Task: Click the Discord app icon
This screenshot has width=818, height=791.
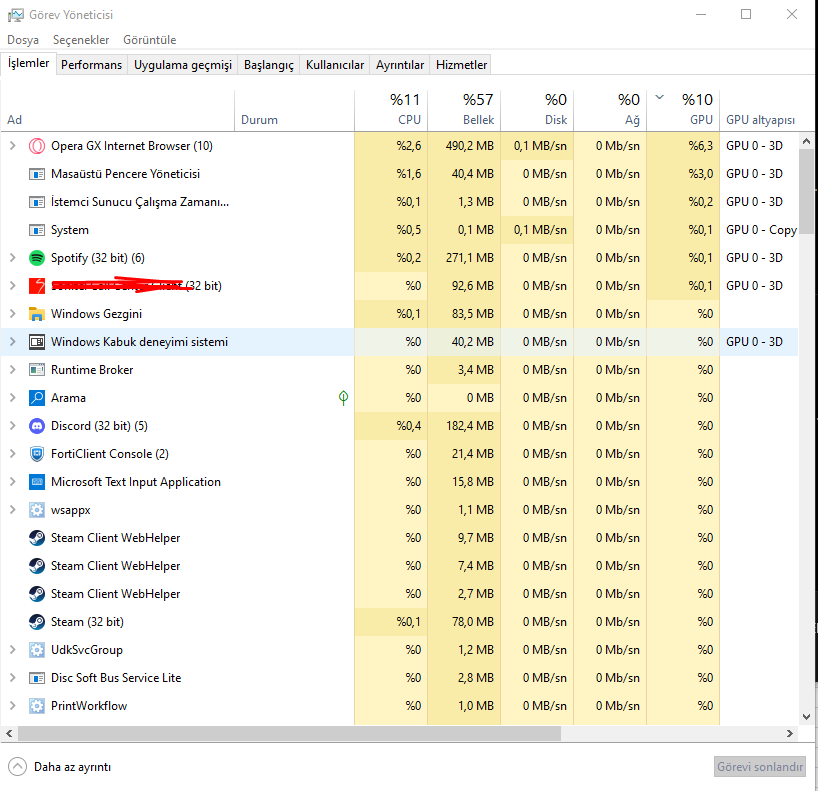Action: pos(37,426)
